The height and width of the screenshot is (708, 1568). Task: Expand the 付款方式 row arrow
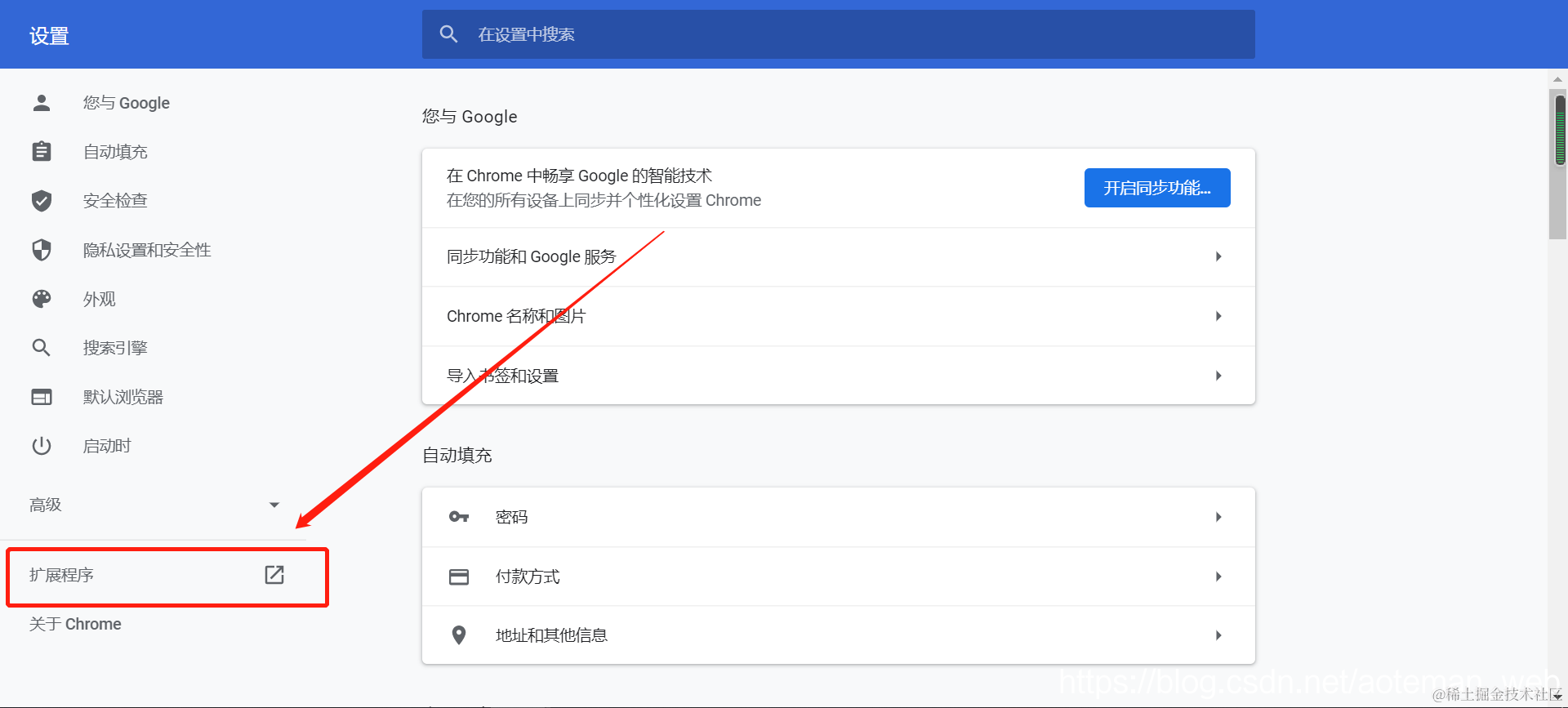point(1218,577)
